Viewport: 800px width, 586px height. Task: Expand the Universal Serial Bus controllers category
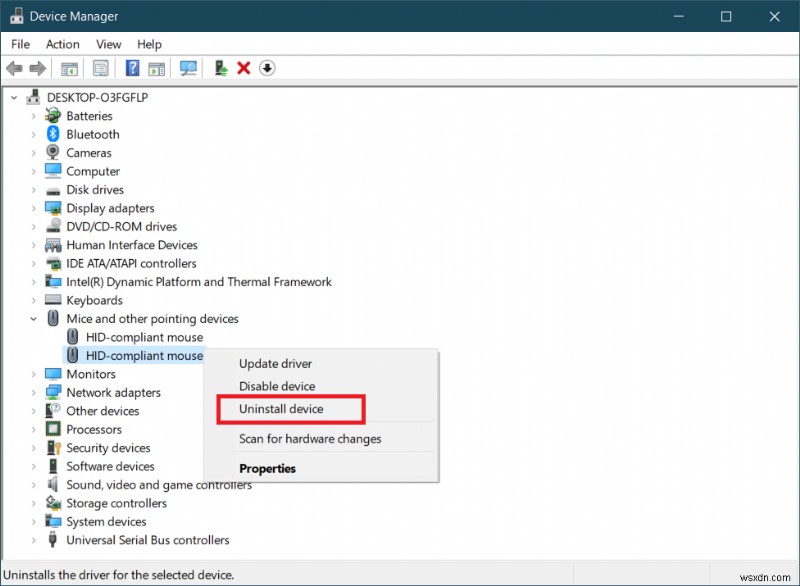pos(33,539)
